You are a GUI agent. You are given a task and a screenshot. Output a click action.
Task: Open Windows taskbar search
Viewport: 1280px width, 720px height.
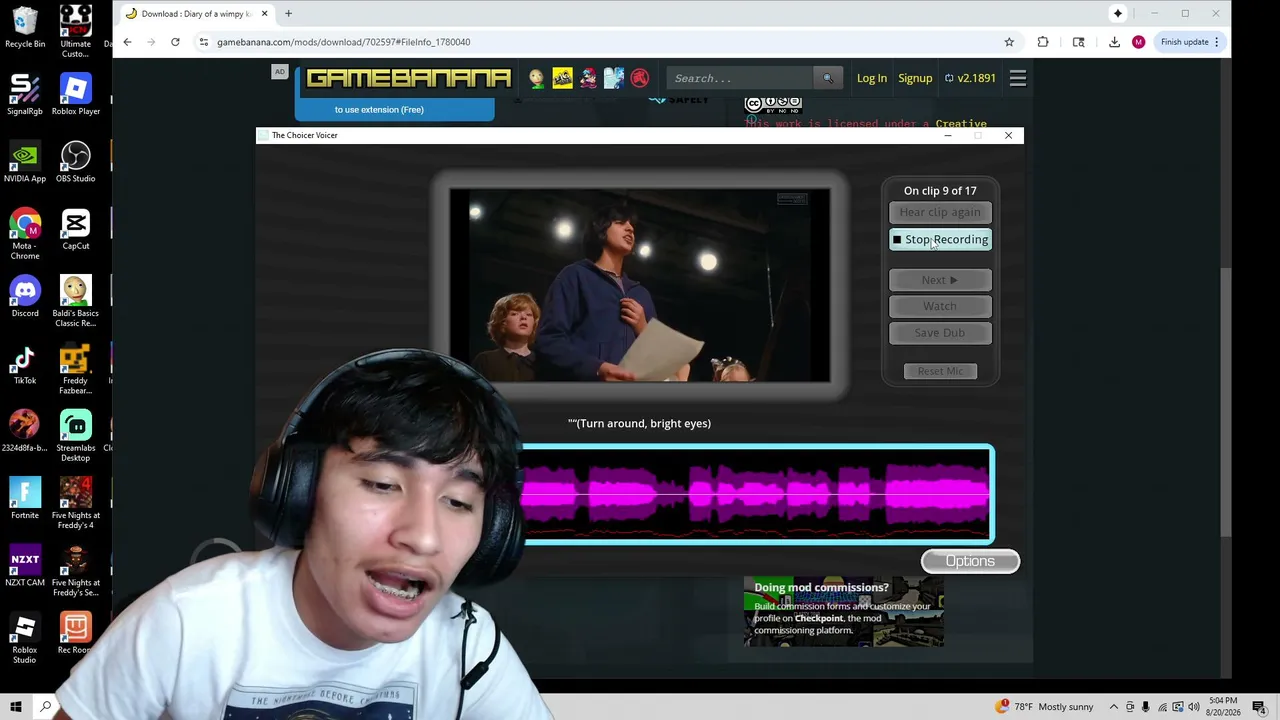[45, 707]
